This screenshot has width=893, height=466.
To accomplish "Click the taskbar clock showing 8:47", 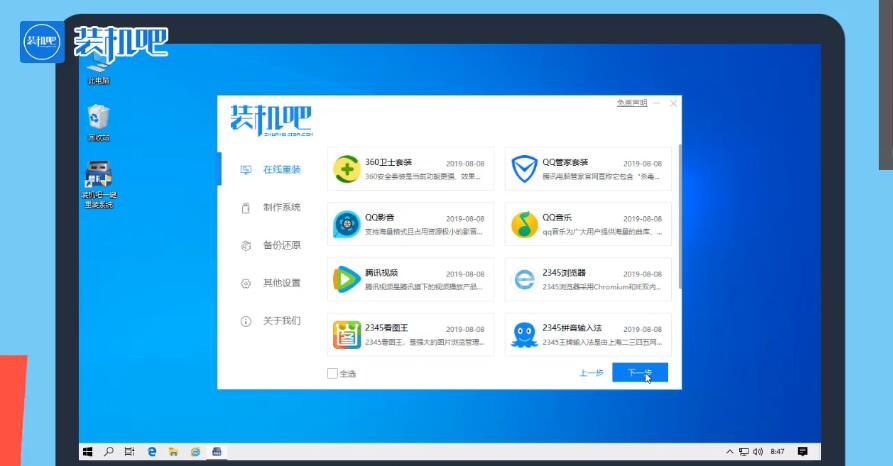I will (777, 452).
